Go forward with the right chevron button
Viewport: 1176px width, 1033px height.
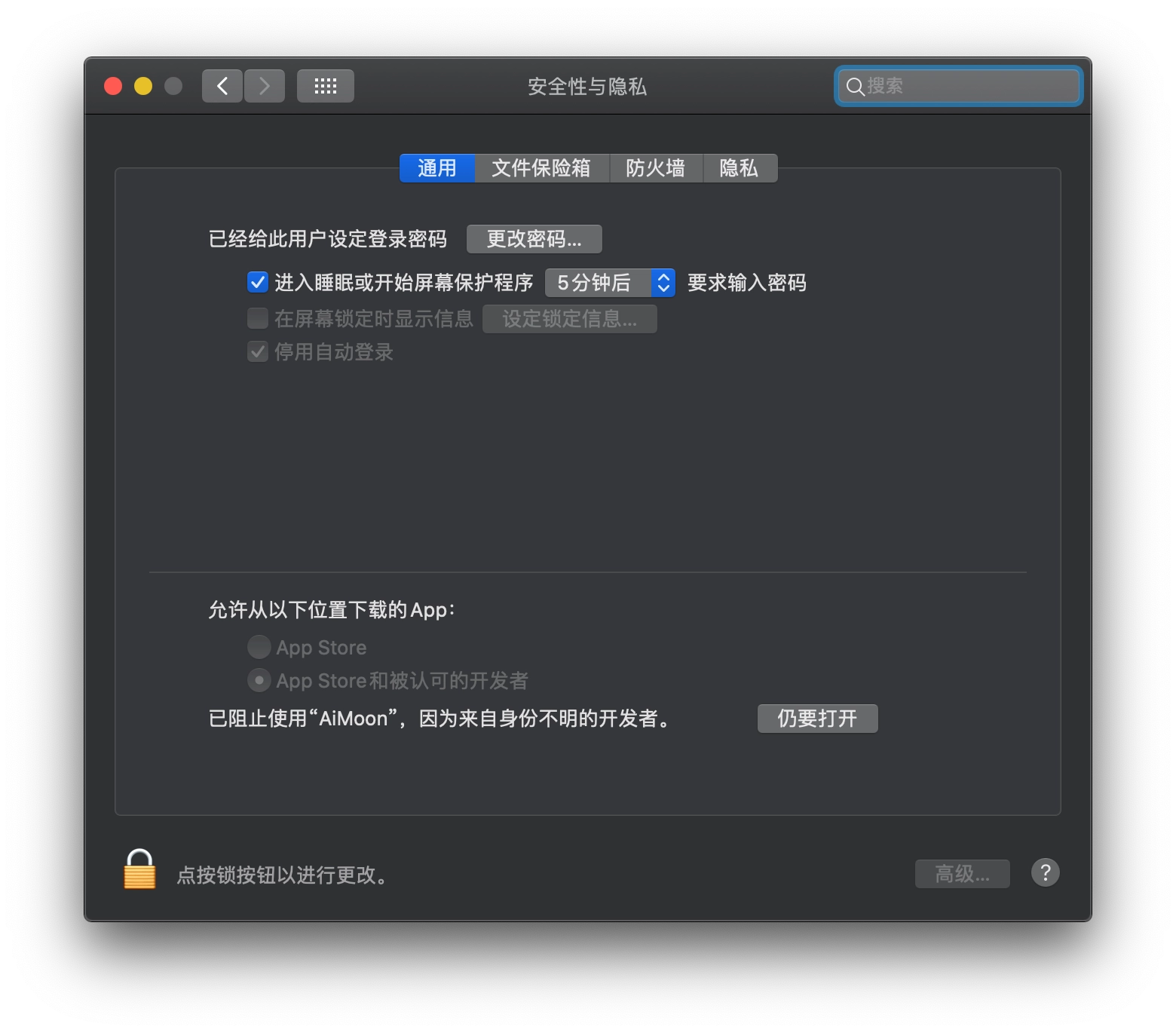point(265,86)
